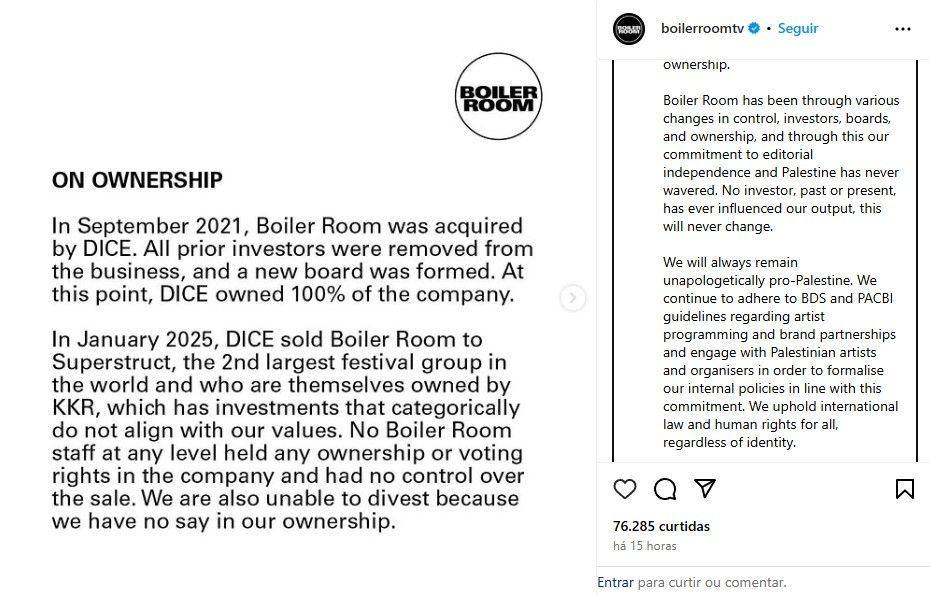This screenshot has width=930, height=595.
Task: Follow the account with the Seguir button
Action: point(798,29)
